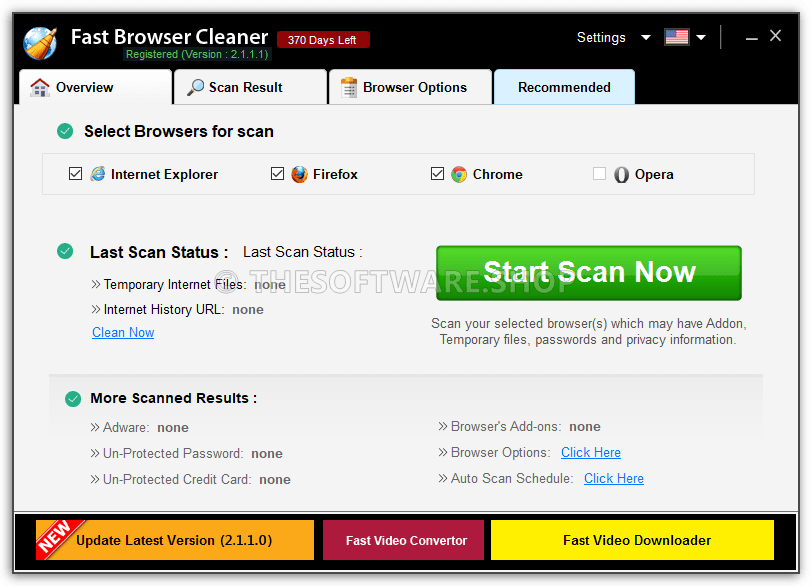
Task: Click the US flag language icon
Action: [x=677, y=37]
